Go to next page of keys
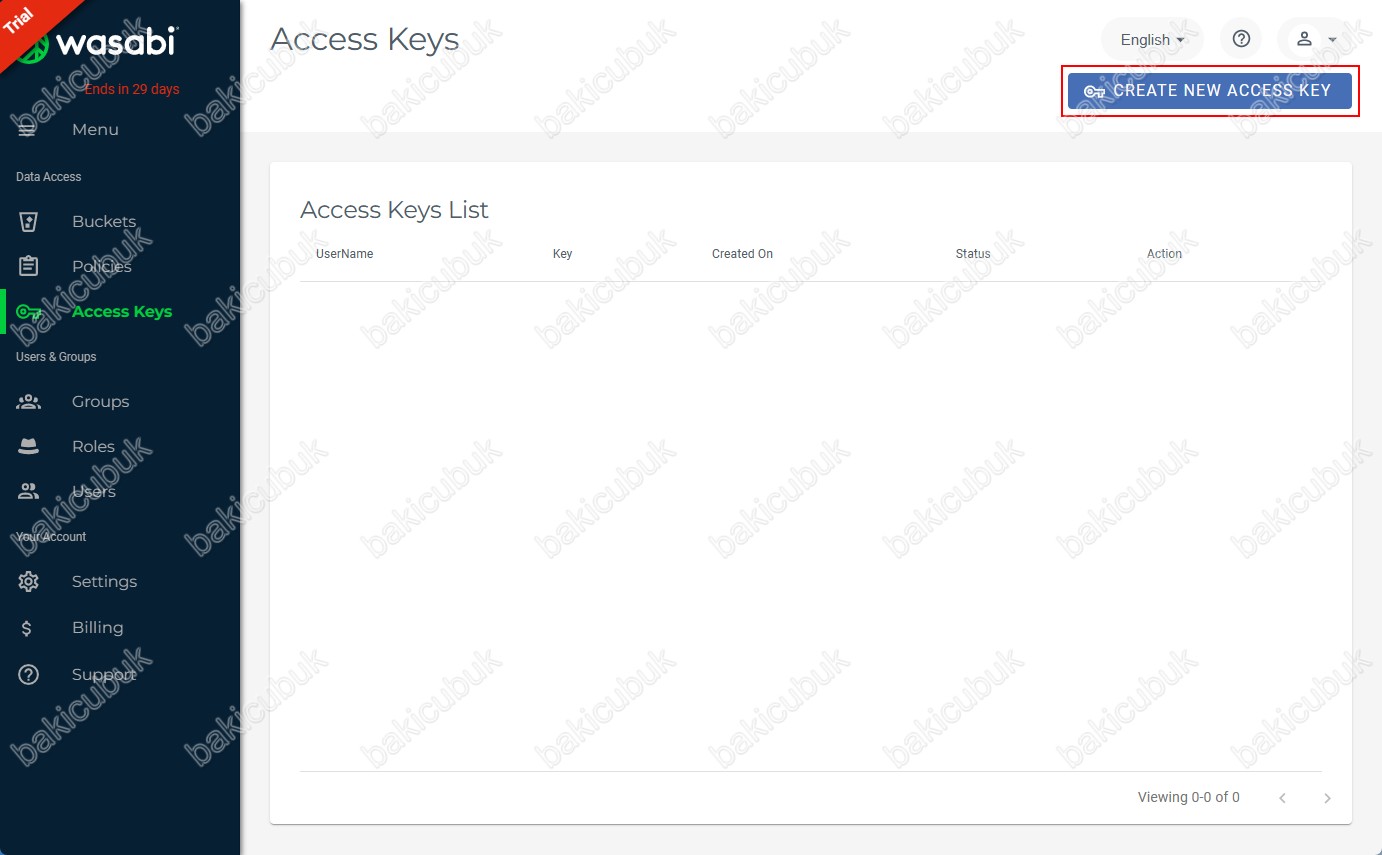The image size is (1382, 855). coord(1327,798)
